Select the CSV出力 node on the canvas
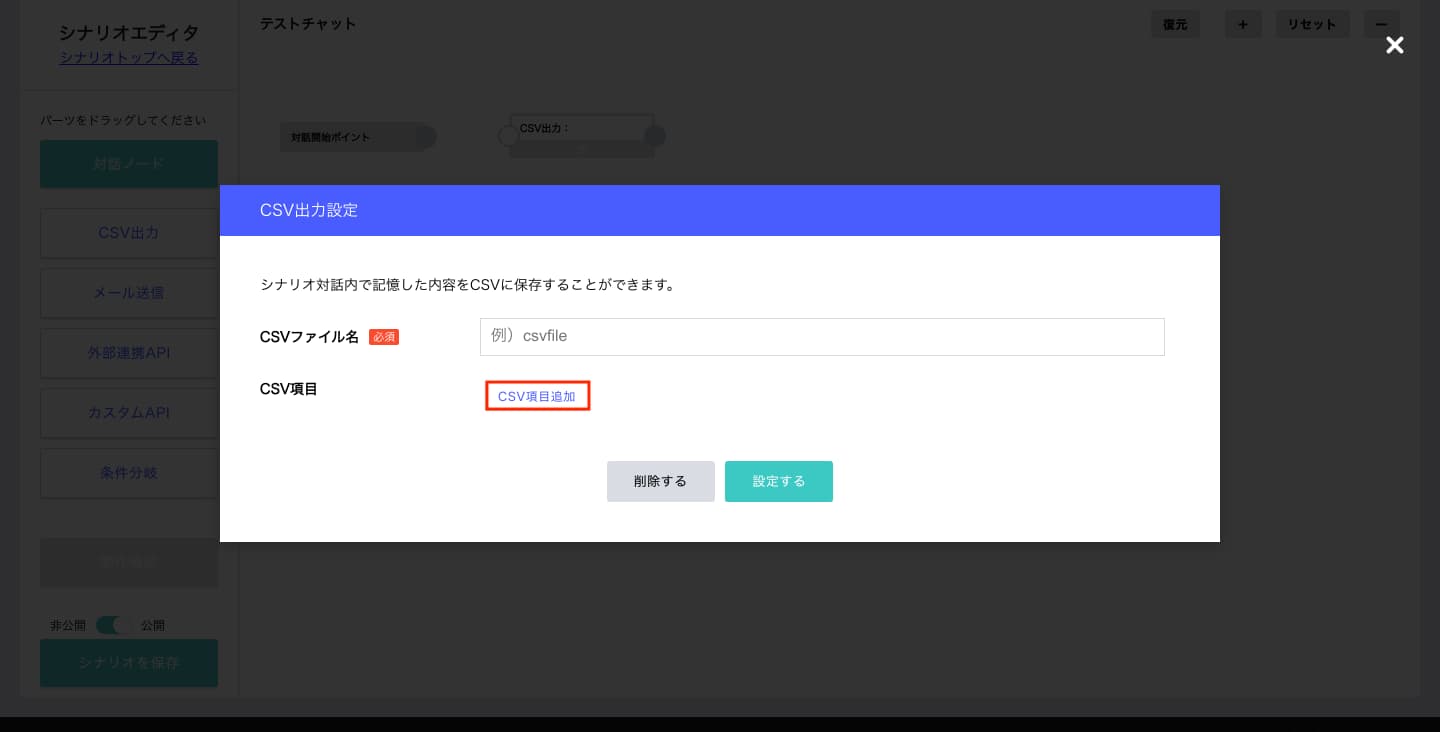 point(580,130)
